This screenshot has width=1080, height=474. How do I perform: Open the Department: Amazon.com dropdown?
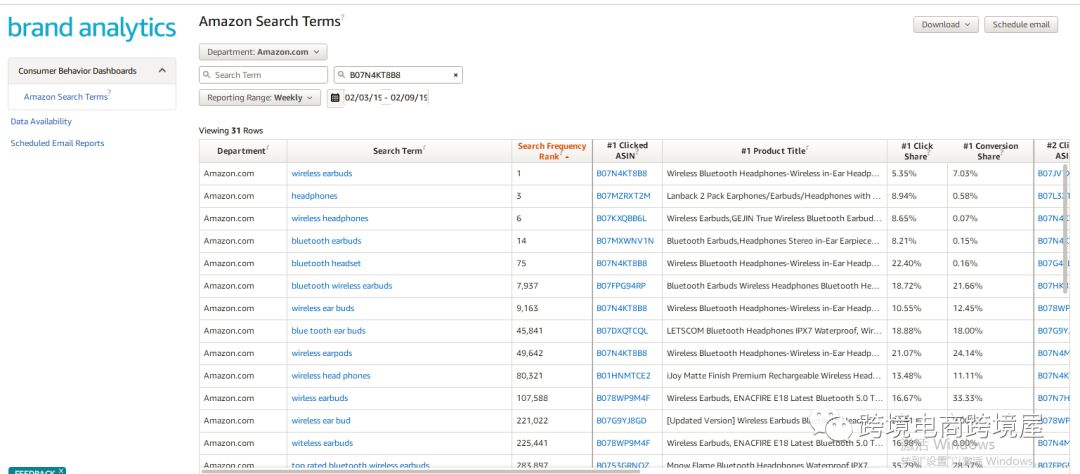263,52
